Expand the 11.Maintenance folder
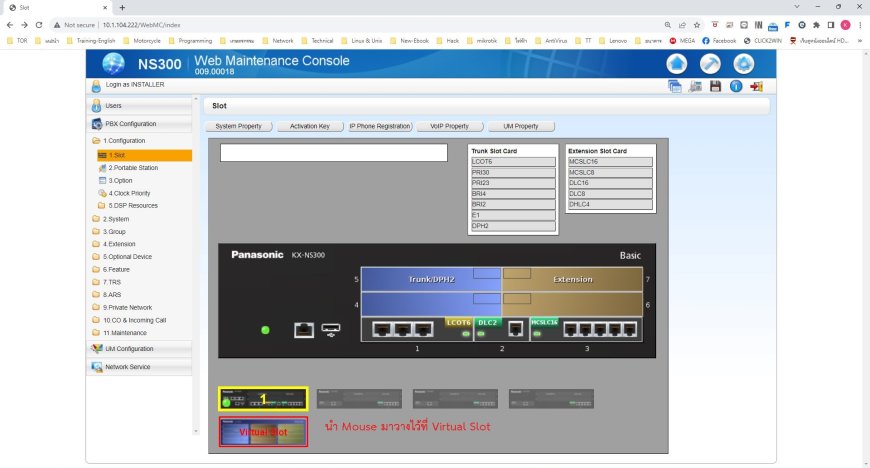 120,333
